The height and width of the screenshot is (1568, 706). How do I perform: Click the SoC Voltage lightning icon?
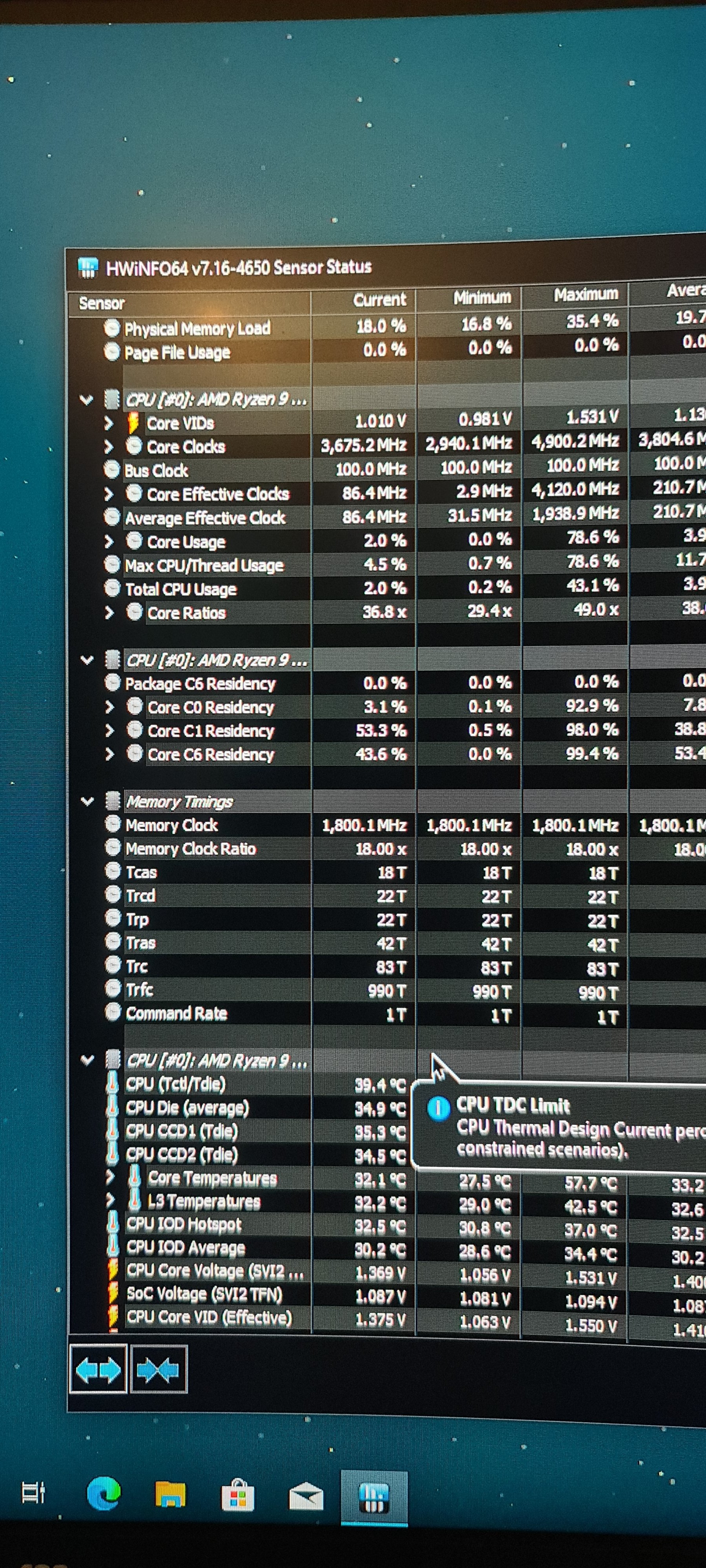(x=113, y=1294)
